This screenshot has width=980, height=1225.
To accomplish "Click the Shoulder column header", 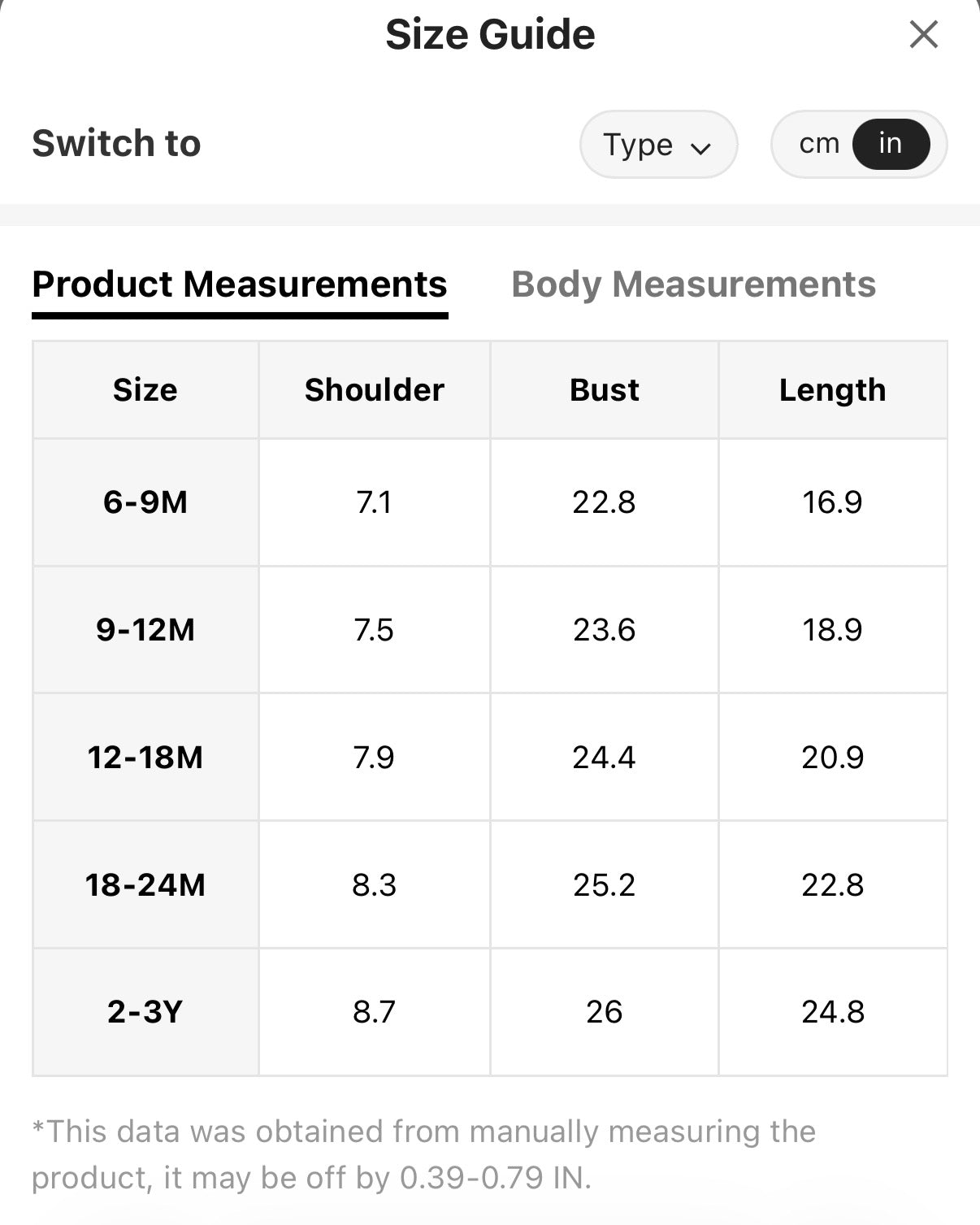I will (375, 390).
